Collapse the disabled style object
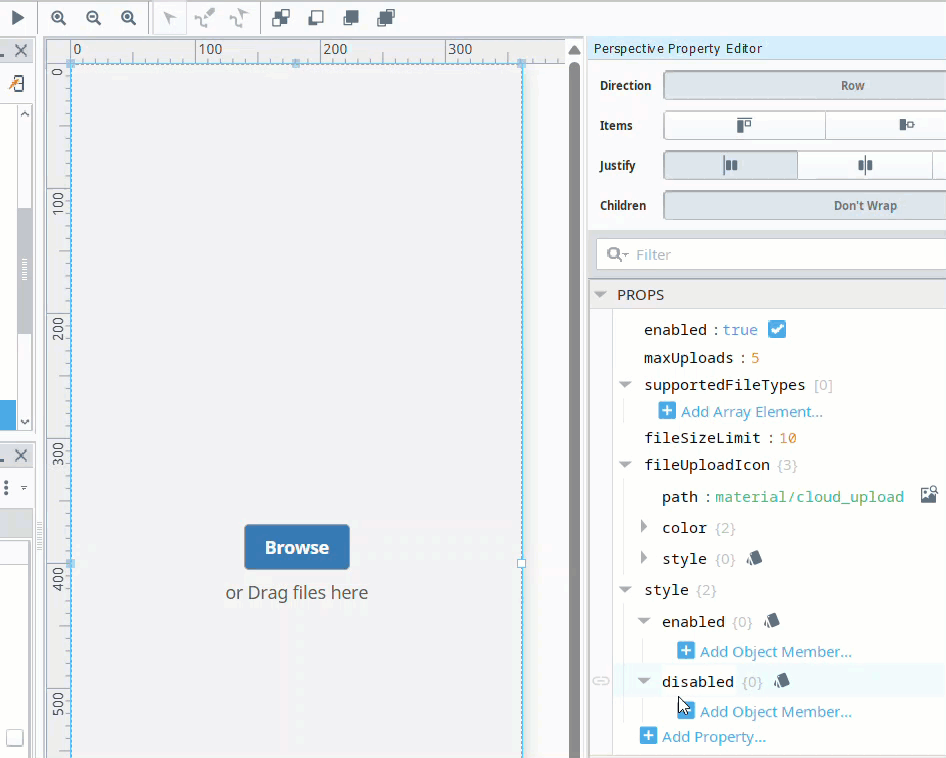This screenshot has height=758, width=946. (644, 681)
